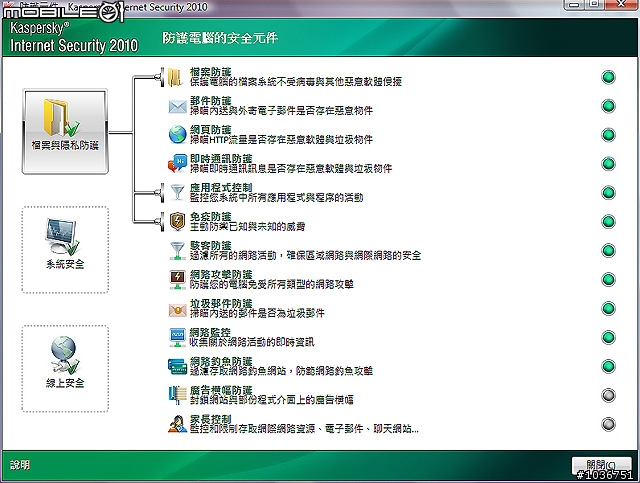Open the 說明 help link
Image resolution: width=640 pixels, height=483 pixels.
point(20,465)
